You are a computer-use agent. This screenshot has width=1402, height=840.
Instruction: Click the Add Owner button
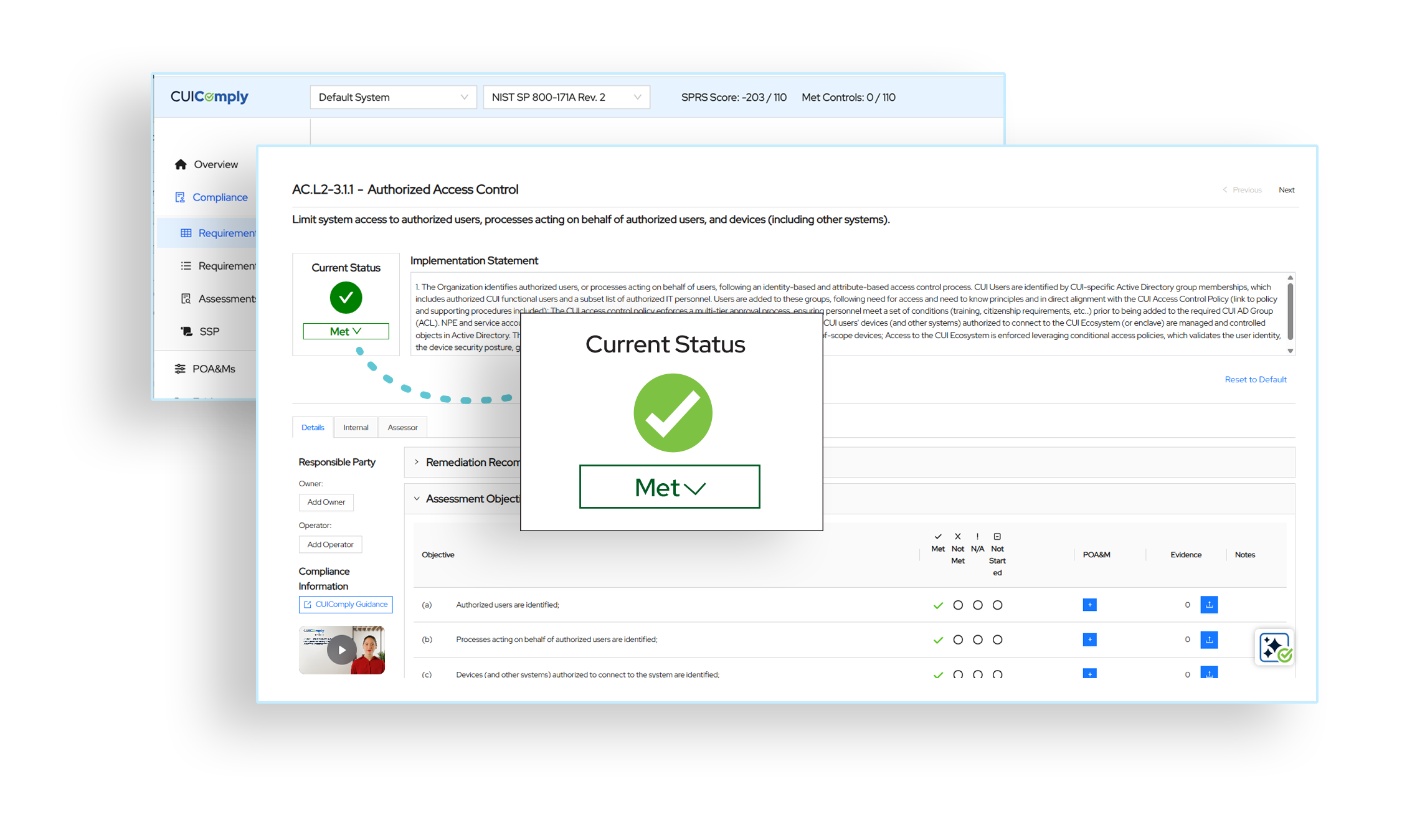point(326,502)
